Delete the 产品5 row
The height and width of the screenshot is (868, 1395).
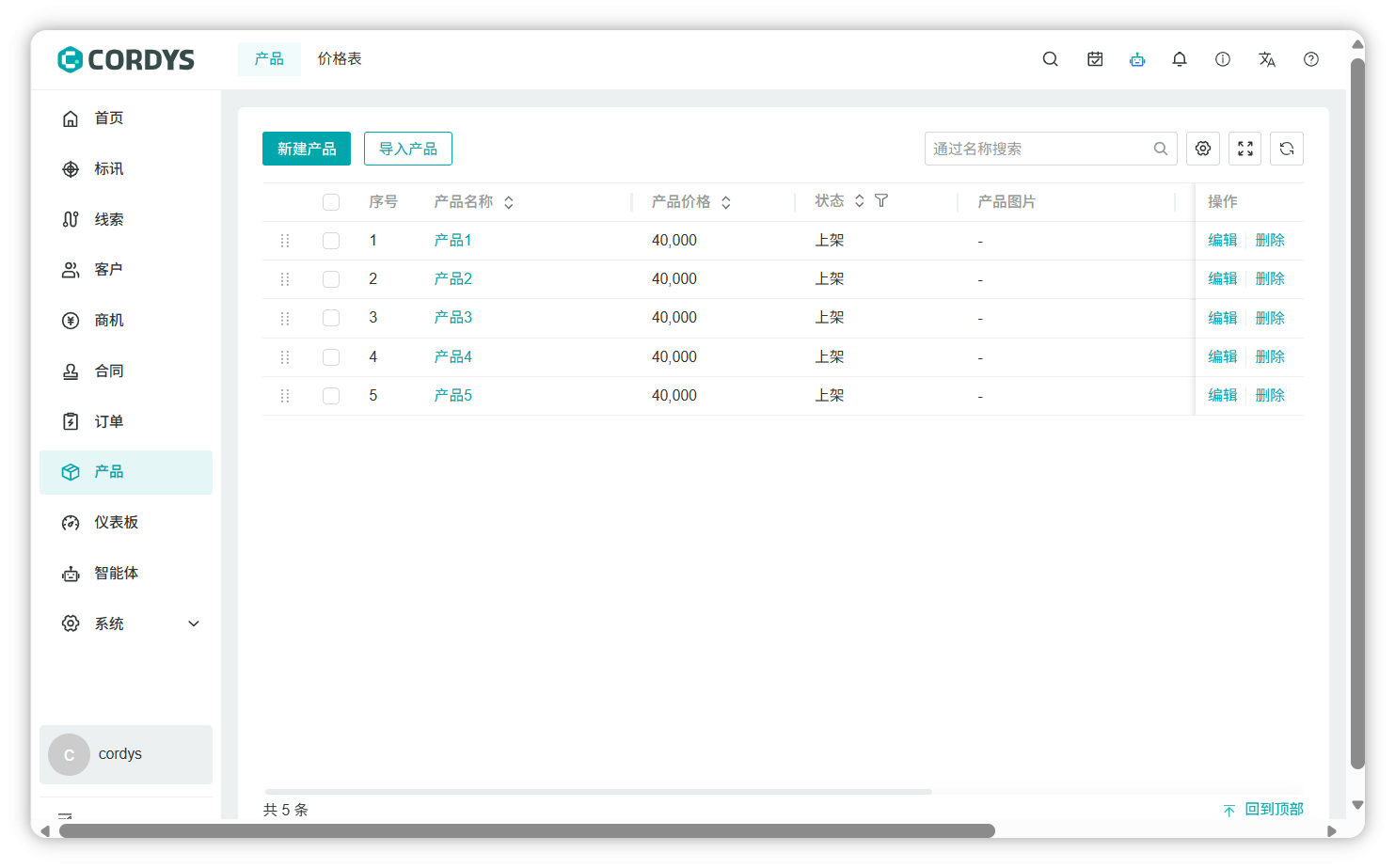click(x=1270, y=396)
